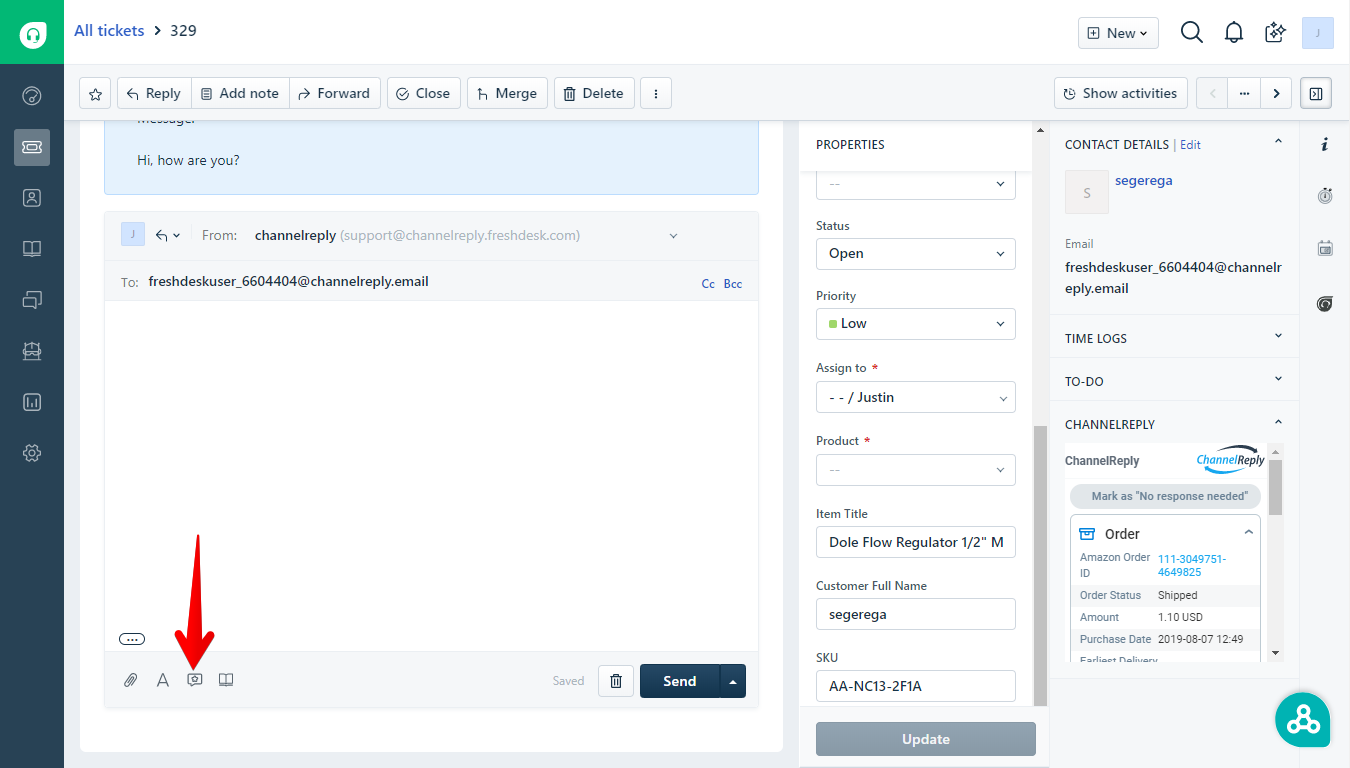Screen dimensions: 1350x768
Task: Open the Solutions book sidebar icon
Action: click(x=32, y=249)
